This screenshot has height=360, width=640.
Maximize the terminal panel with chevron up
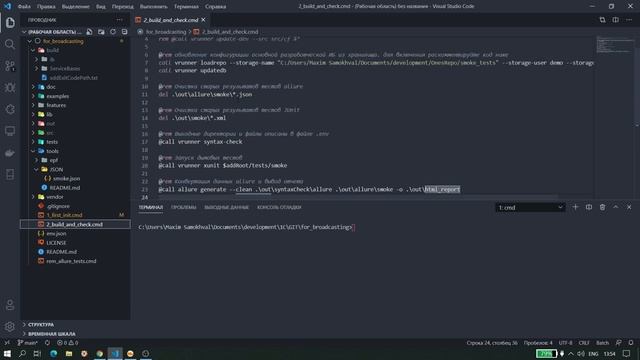pos(616,207)
